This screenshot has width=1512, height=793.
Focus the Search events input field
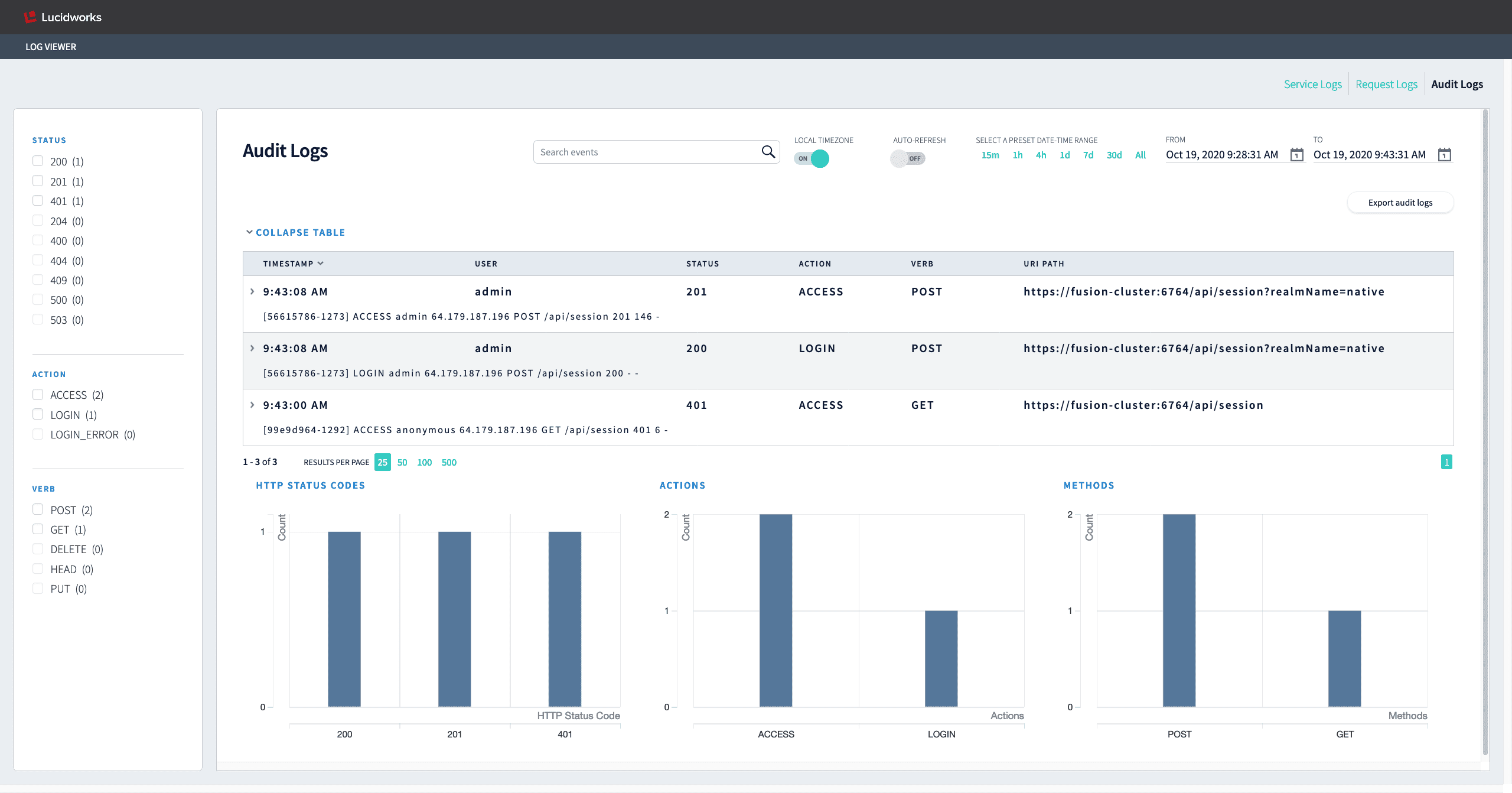tap(647, 152)
